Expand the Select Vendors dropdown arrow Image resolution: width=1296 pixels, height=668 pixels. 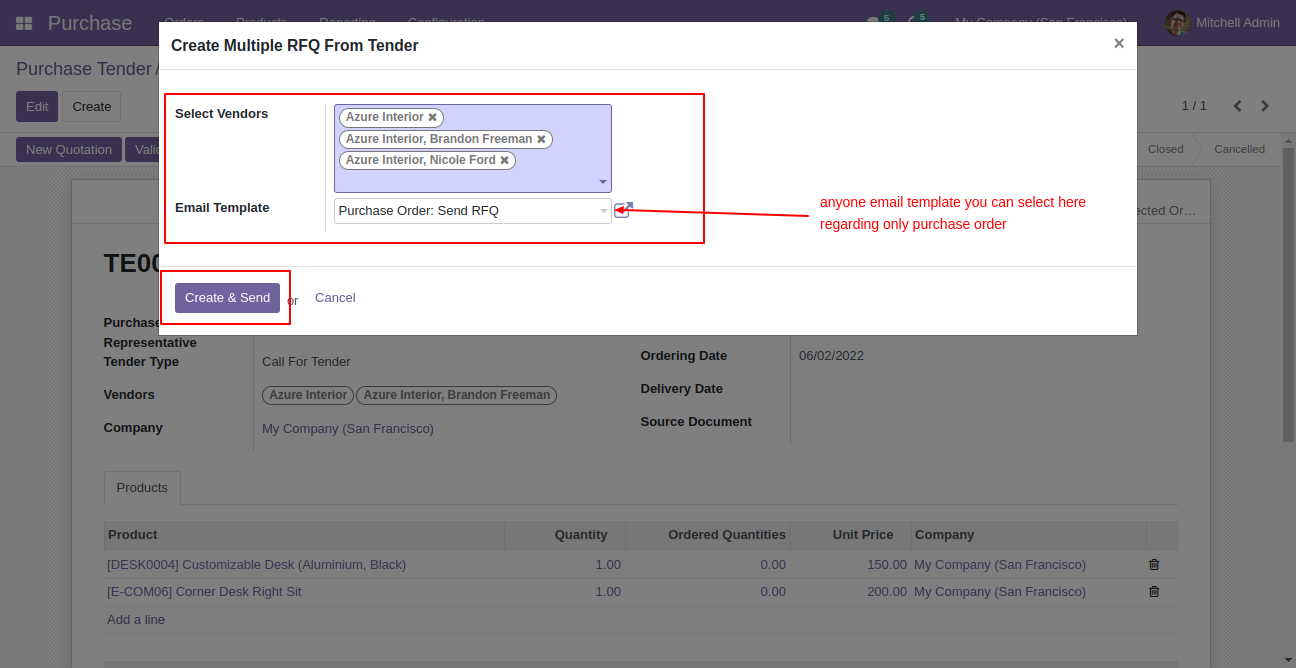pos(603,182)
